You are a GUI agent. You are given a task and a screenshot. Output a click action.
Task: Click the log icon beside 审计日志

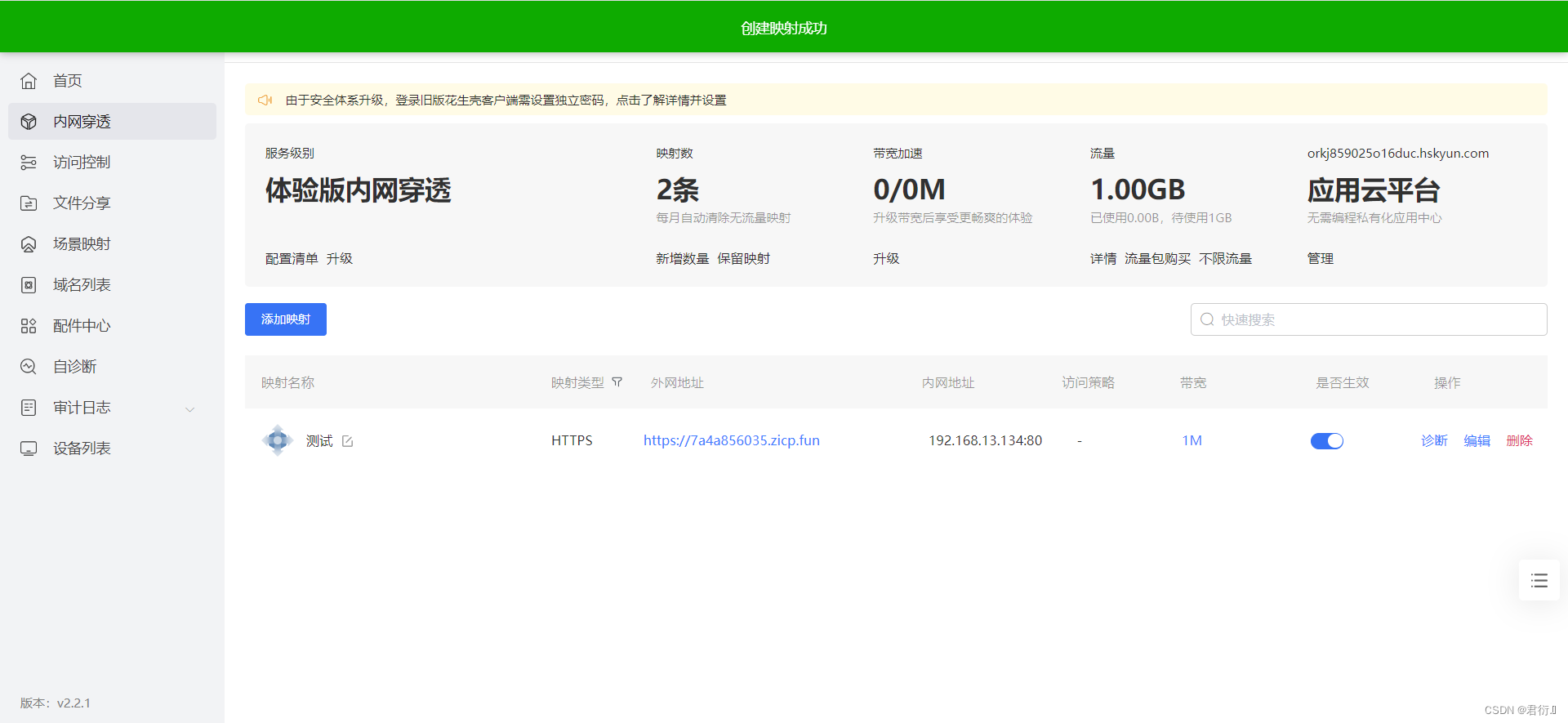tap(29, 408)
